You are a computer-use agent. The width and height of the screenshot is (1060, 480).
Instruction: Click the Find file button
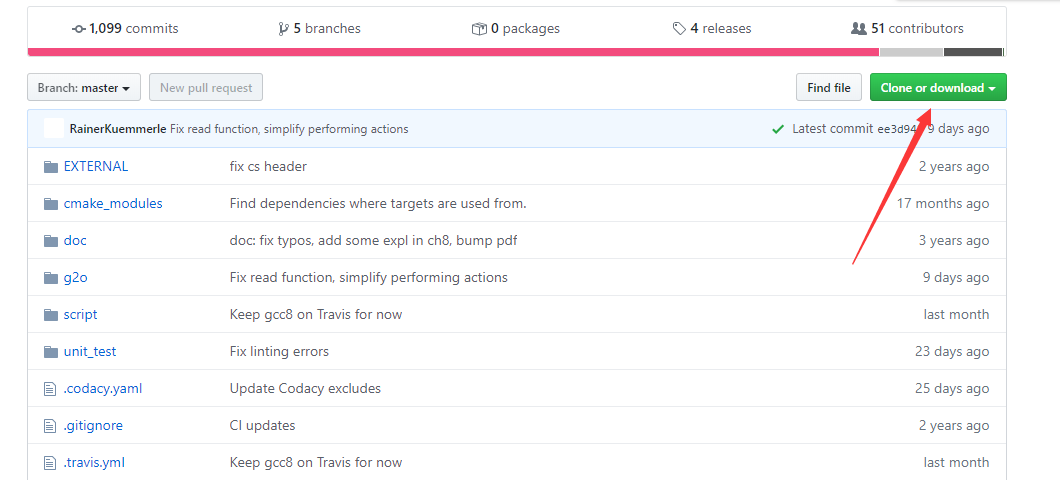(828, 88)
